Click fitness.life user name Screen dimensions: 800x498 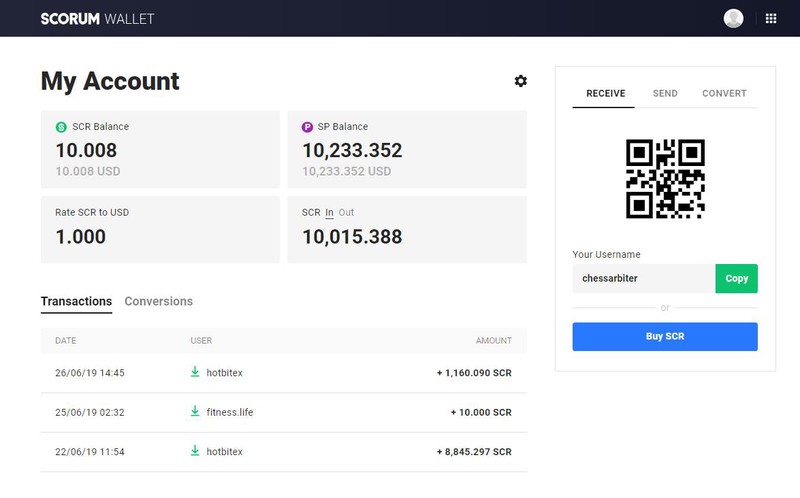click(x=230, y=412)
